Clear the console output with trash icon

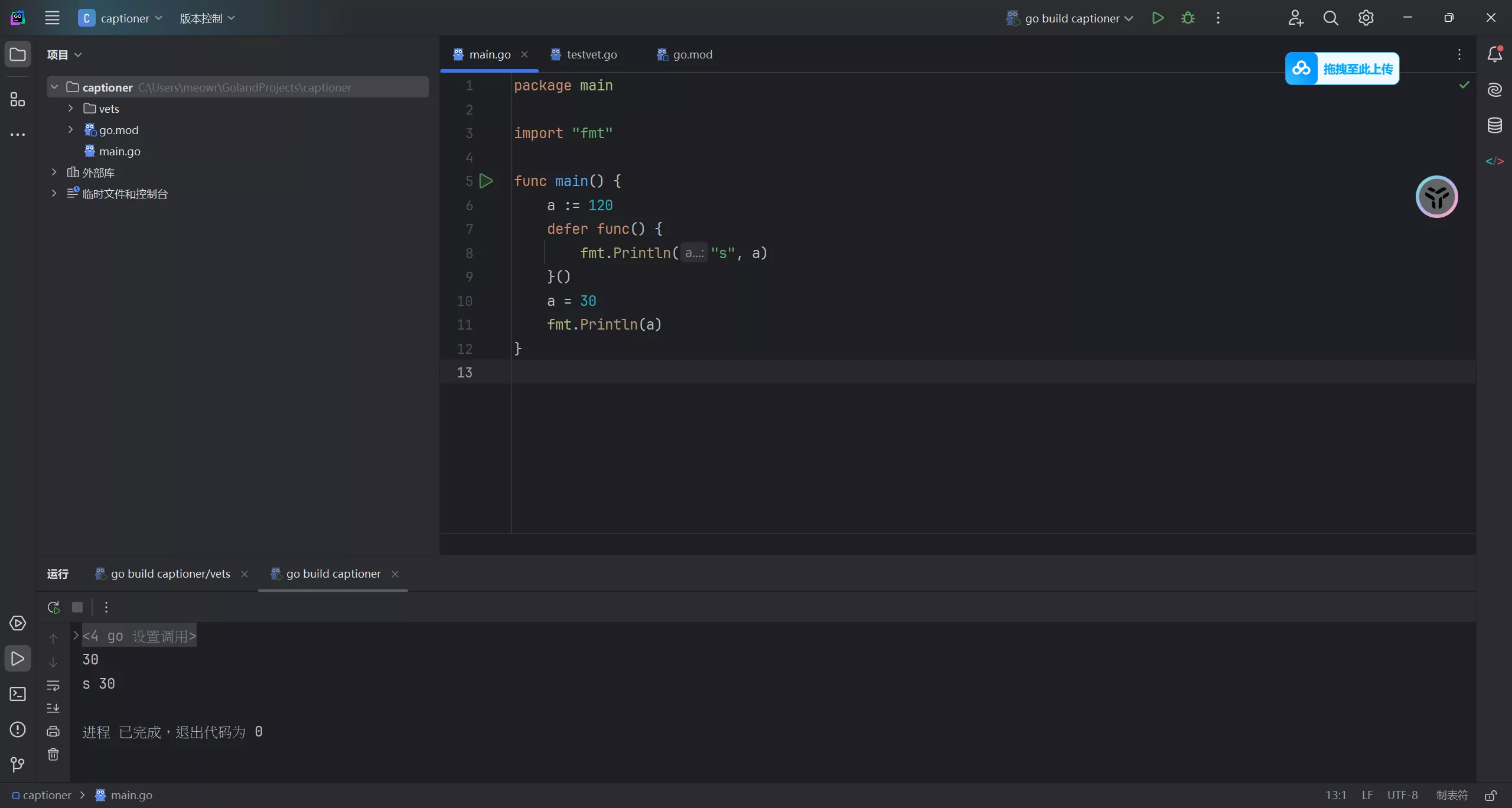(x=53, y=754)
